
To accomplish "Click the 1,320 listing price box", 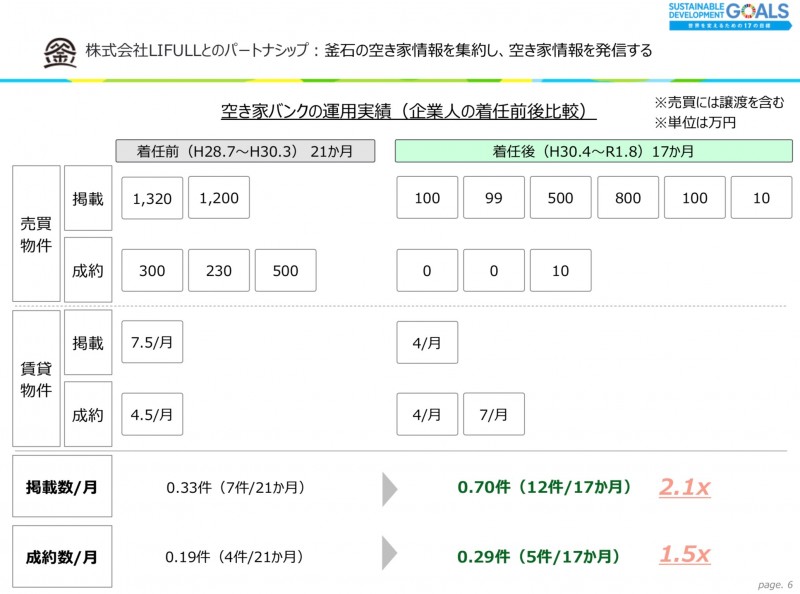I will click(x=152, y=198).
